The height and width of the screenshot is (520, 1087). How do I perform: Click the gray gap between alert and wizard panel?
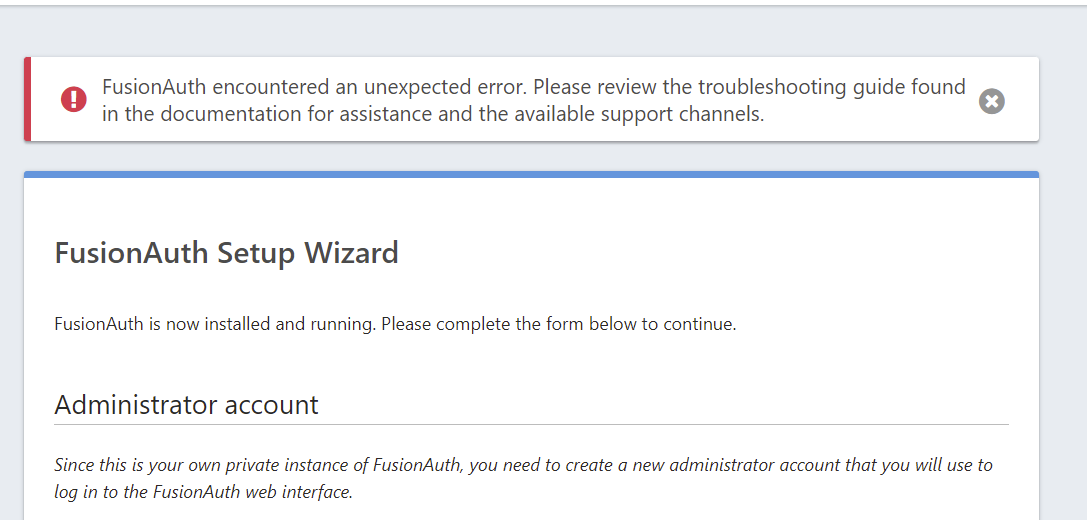(532, 156)
